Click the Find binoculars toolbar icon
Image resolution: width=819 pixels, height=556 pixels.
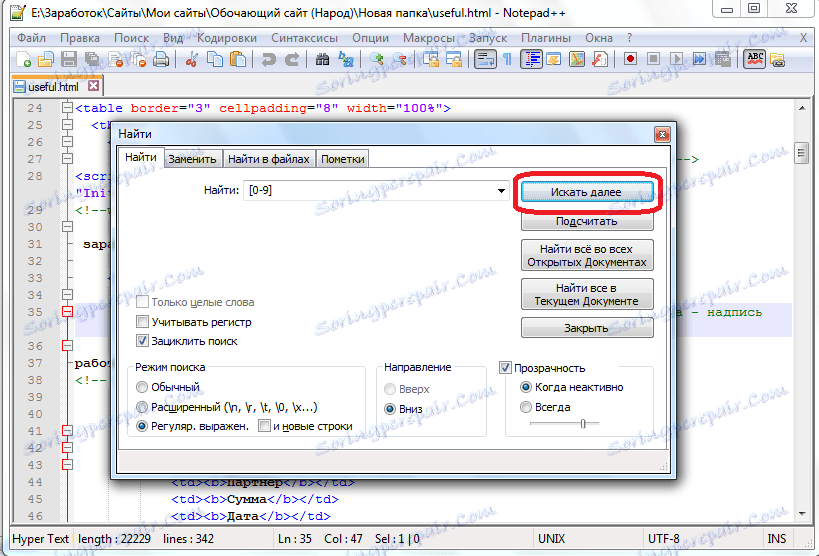pos(322,60)
